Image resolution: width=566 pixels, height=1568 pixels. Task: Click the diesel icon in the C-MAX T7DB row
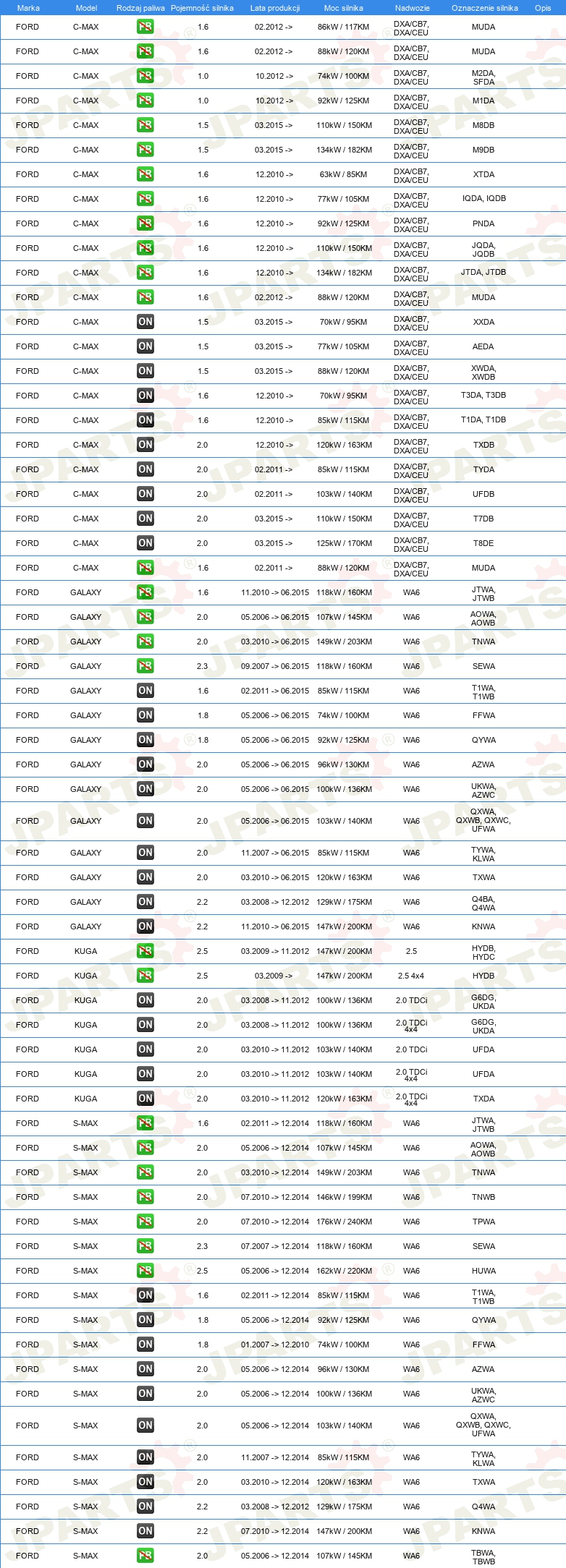click(x=145, y=519)
